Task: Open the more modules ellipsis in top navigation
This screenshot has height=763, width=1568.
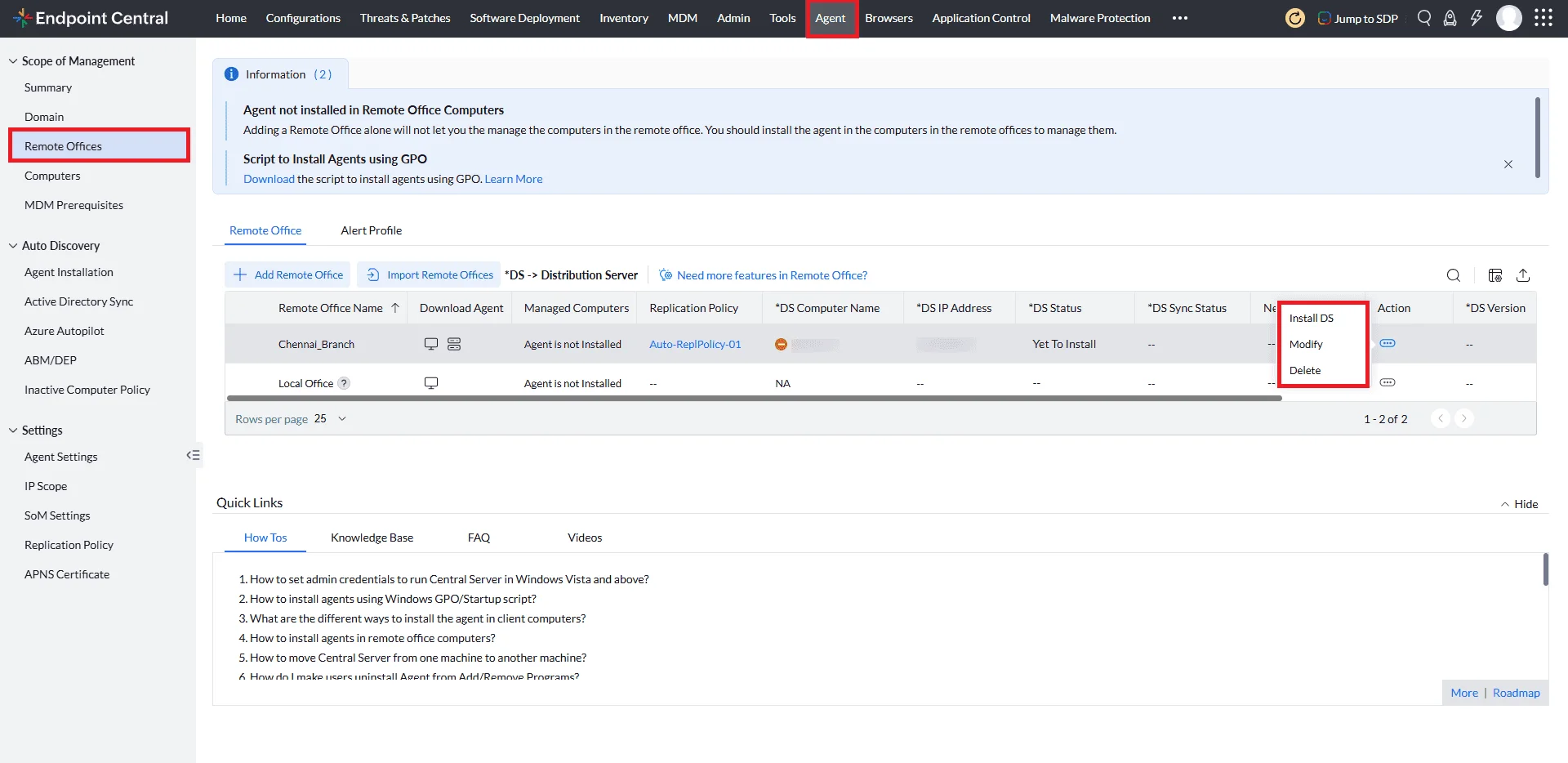Action: [1180, 18]
